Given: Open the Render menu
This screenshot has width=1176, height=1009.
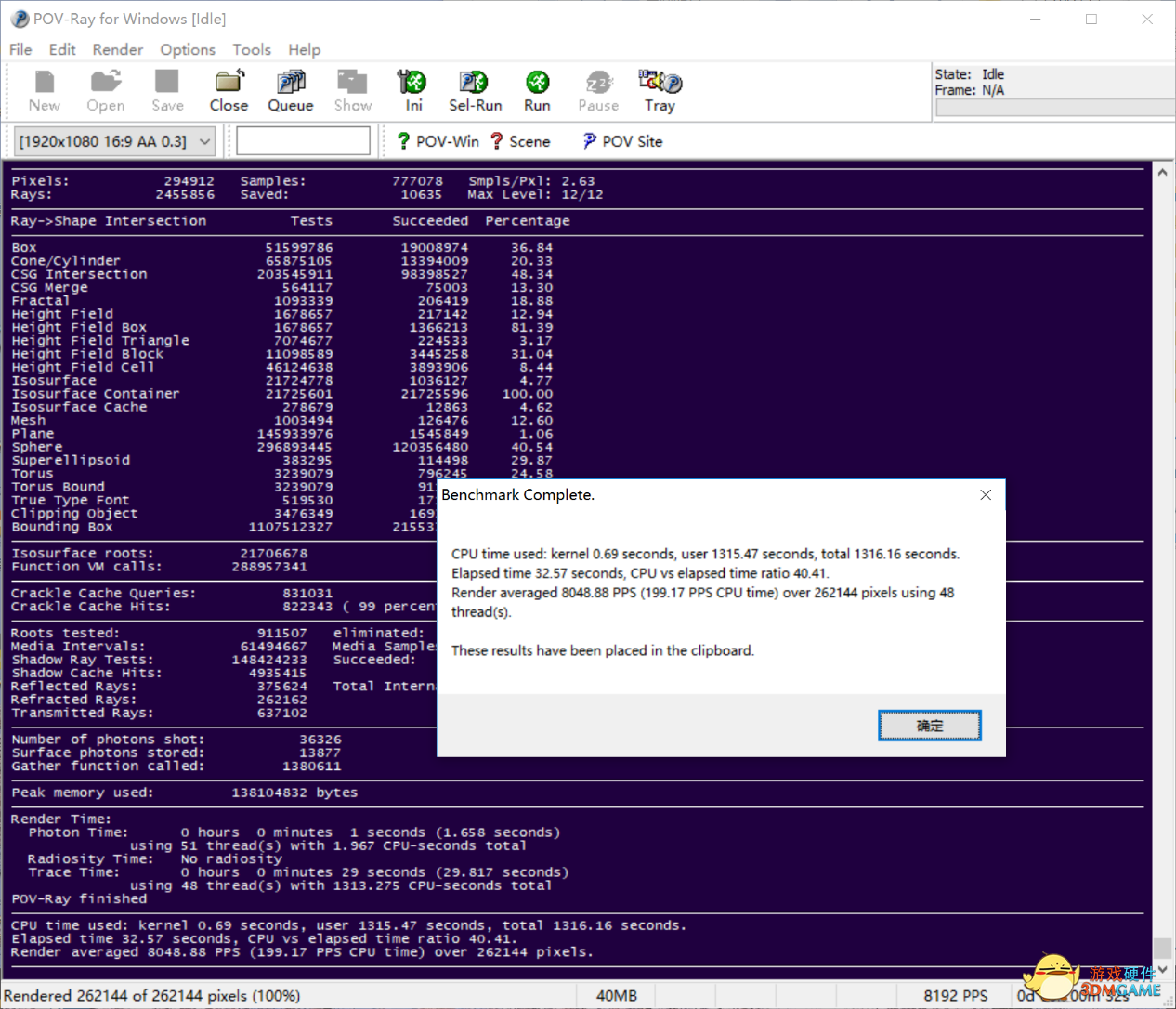Looking at the screenshot, I should pos(118,49).
